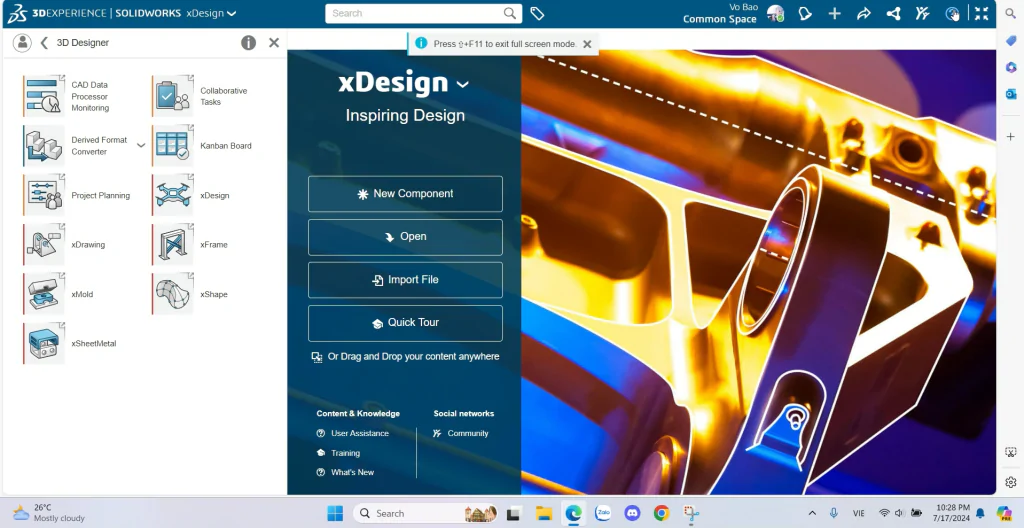Open the Collaborative Tasks app icon

tap(173, 96)
